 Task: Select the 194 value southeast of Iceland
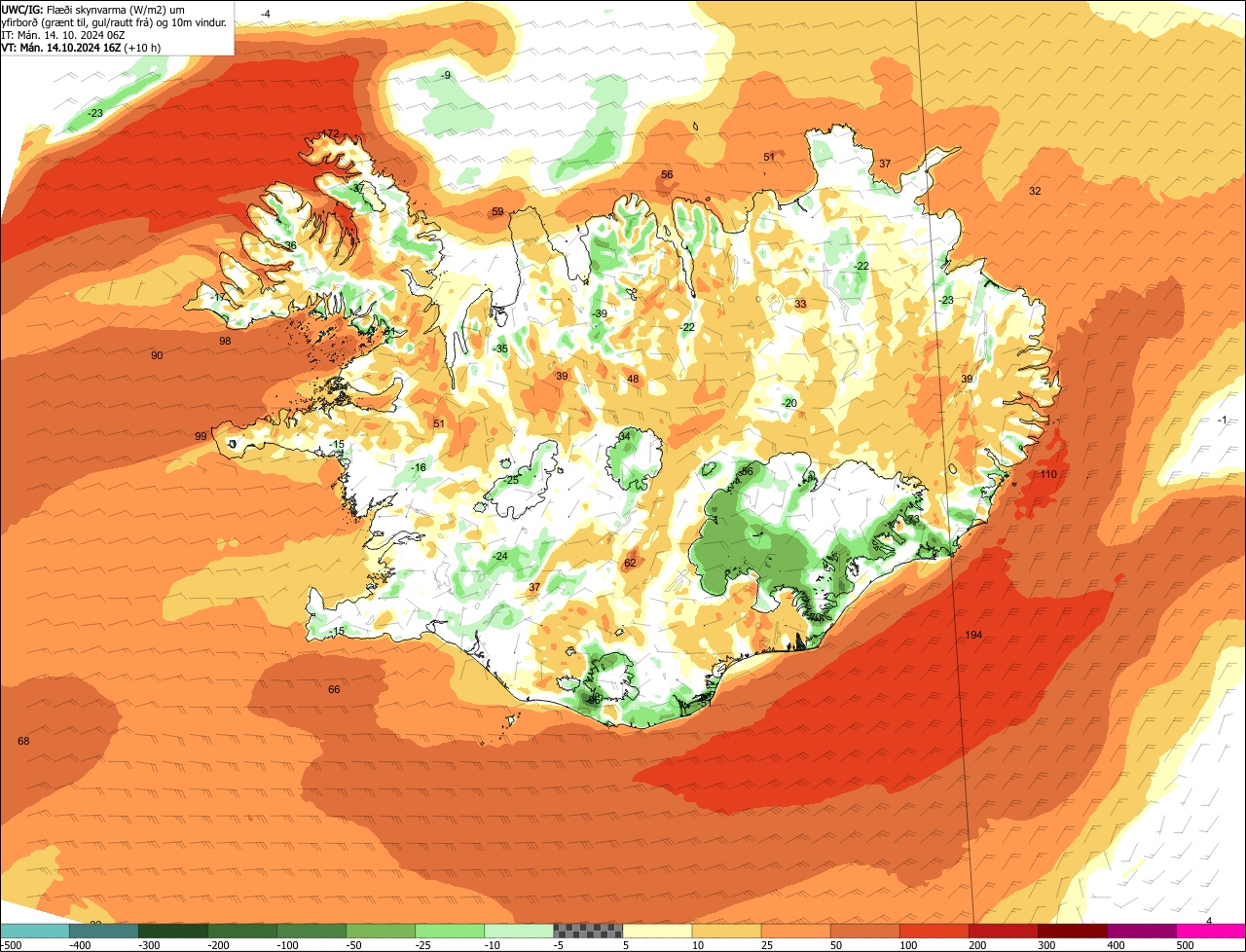(x=973, y=636)
